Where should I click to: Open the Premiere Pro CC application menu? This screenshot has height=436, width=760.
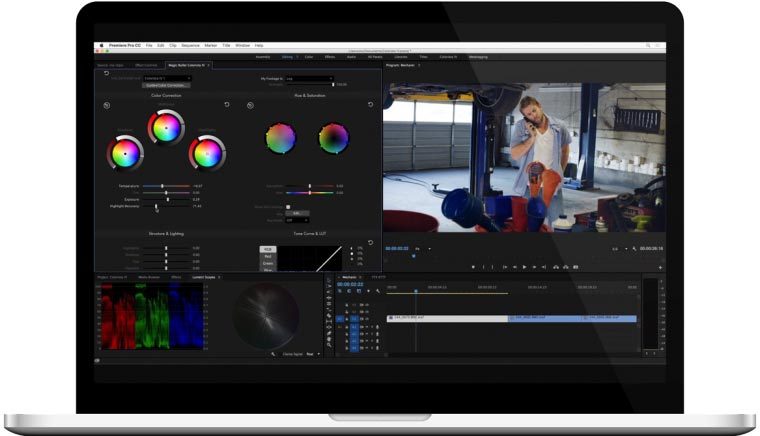pyautogui.click(x=125, y=46)
